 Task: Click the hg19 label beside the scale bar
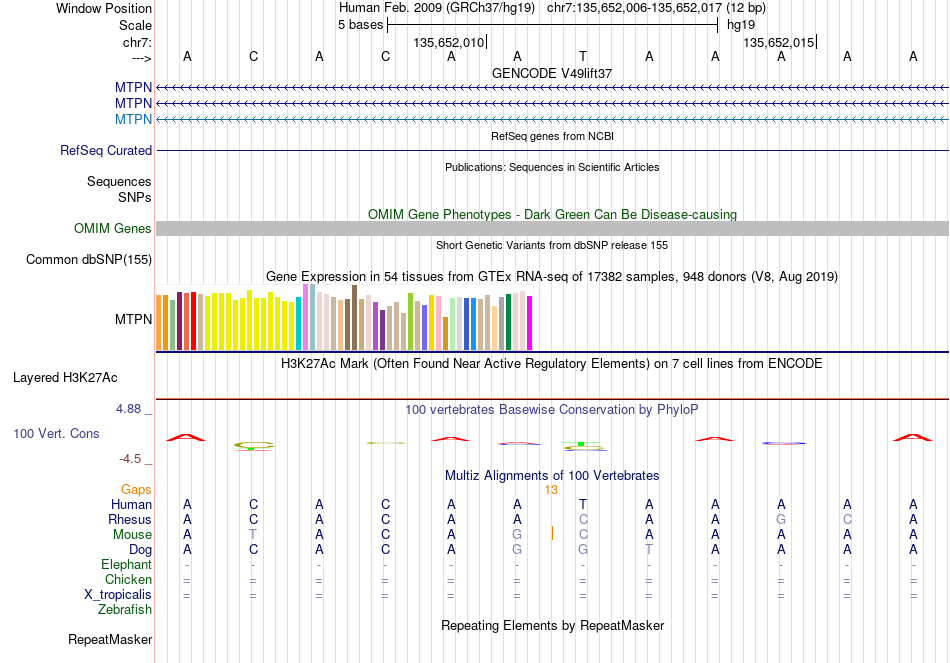pos(741,25)
